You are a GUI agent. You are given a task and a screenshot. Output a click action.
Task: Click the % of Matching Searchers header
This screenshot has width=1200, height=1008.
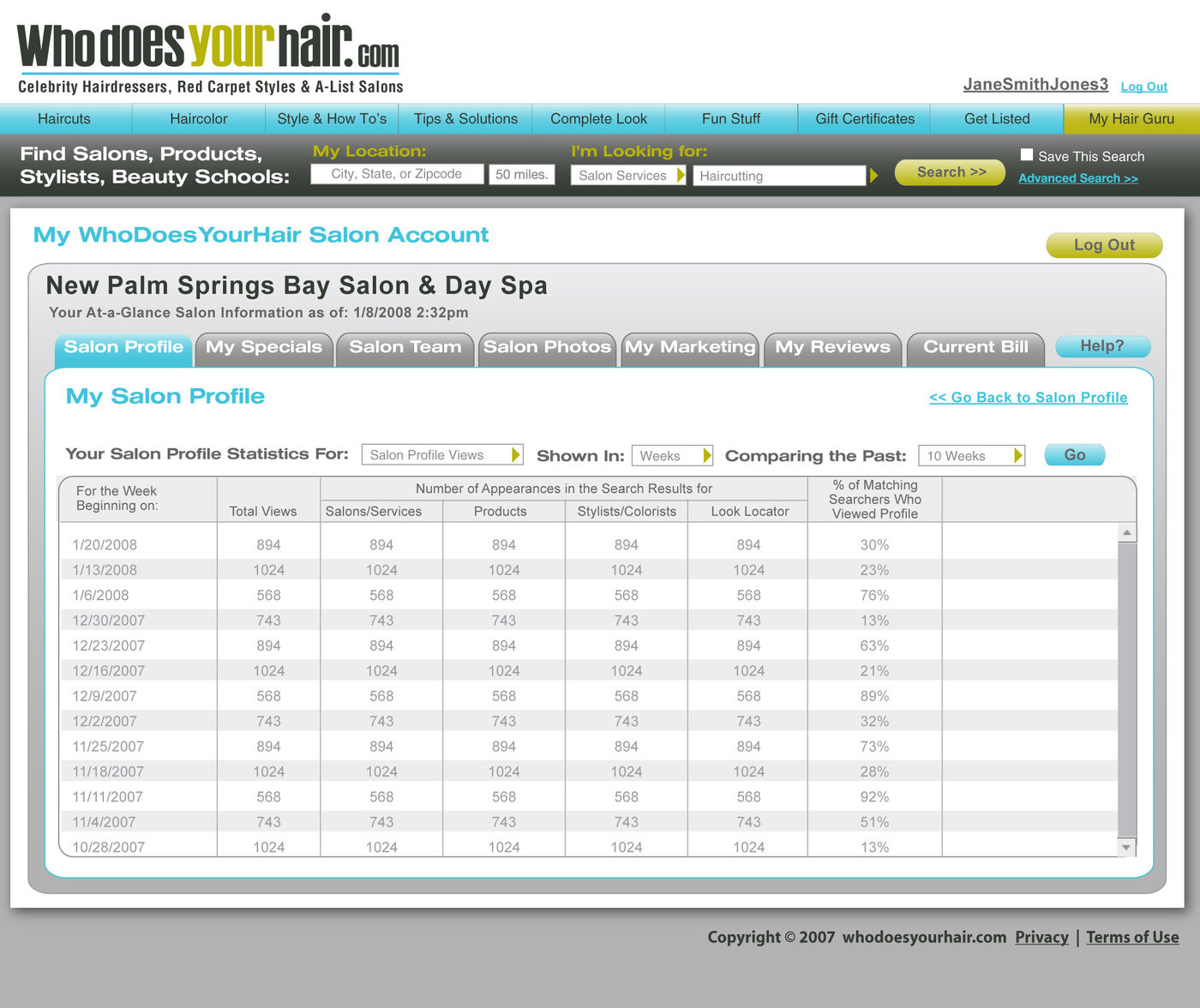(875, 500)
